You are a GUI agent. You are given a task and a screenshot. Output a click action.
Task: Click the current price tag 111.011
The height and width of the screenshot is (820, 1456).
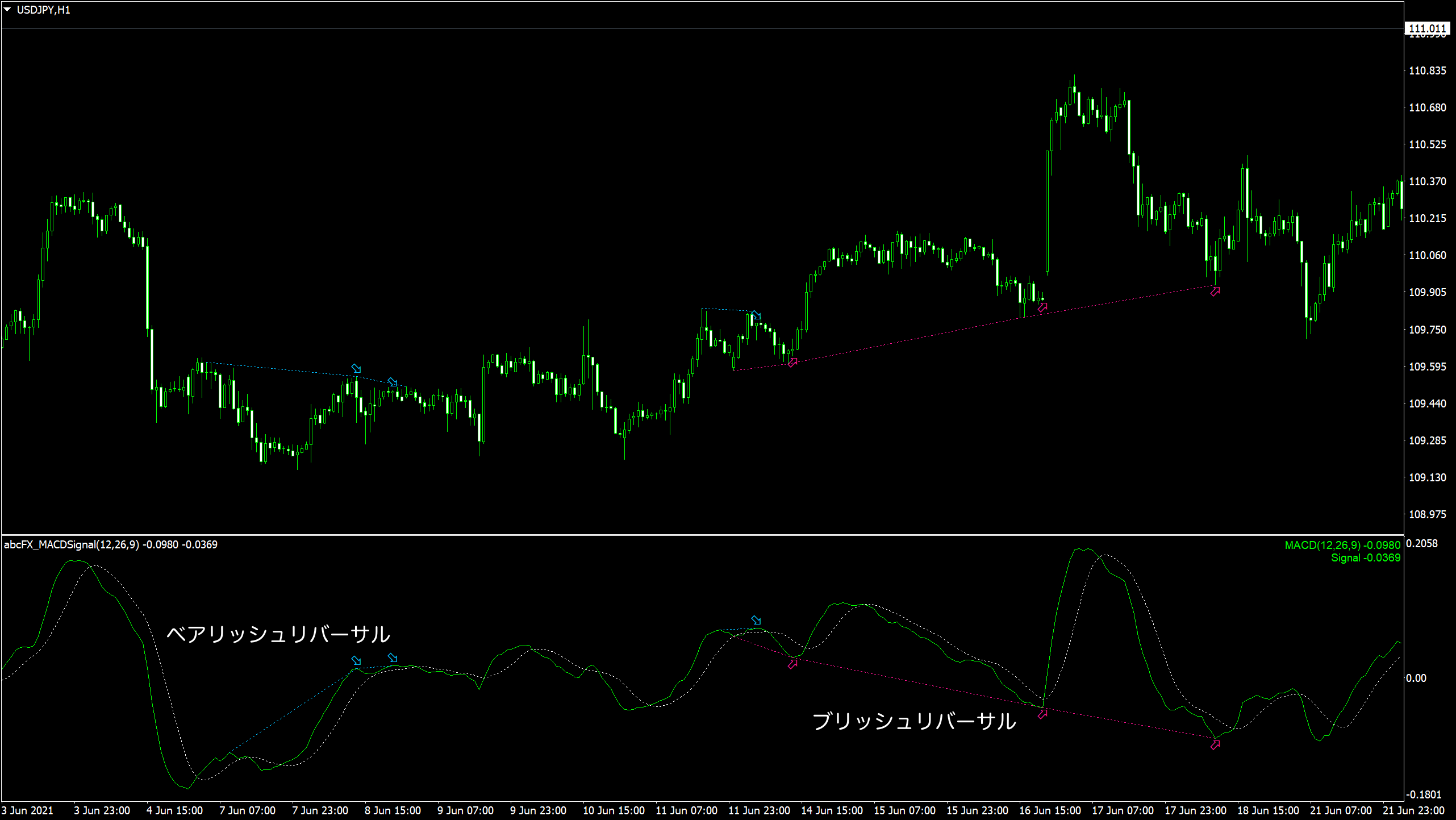click(1427, 28)
